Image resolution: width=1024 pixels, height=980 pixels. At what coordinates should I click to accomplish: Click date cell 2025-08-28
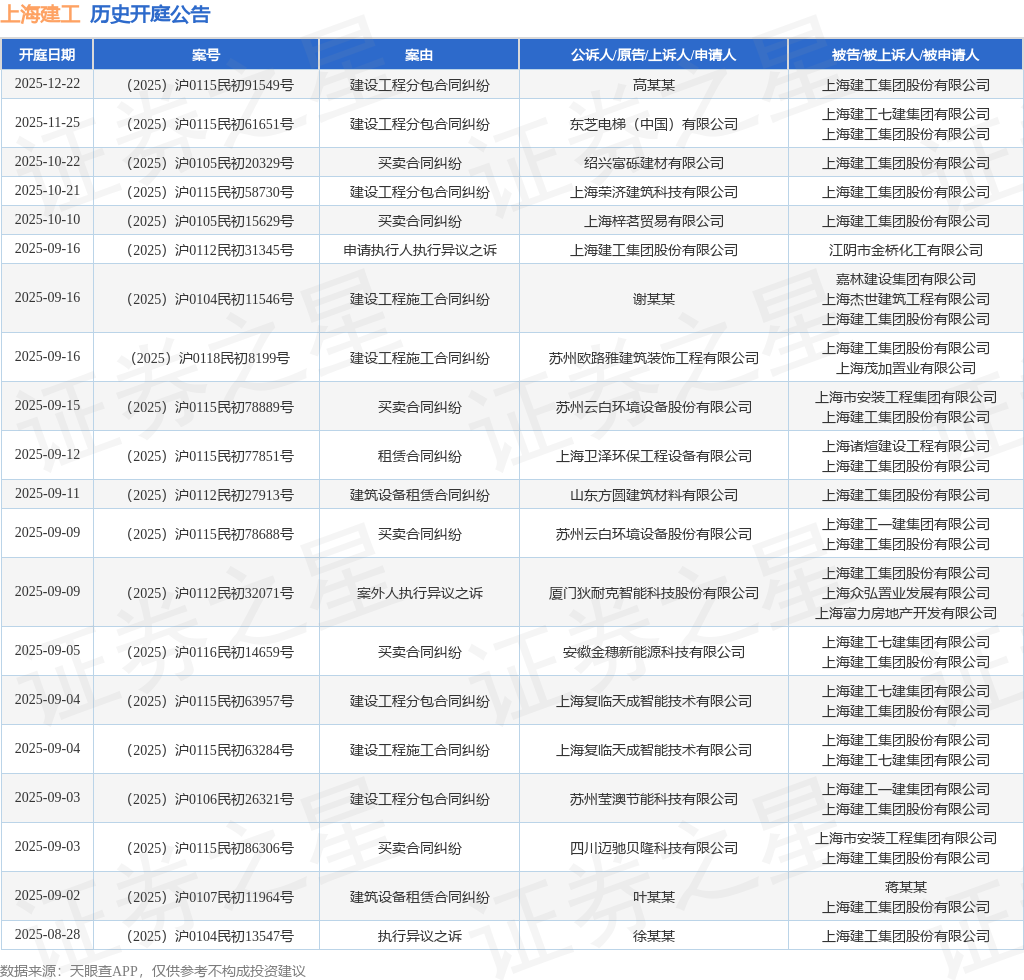47,935
